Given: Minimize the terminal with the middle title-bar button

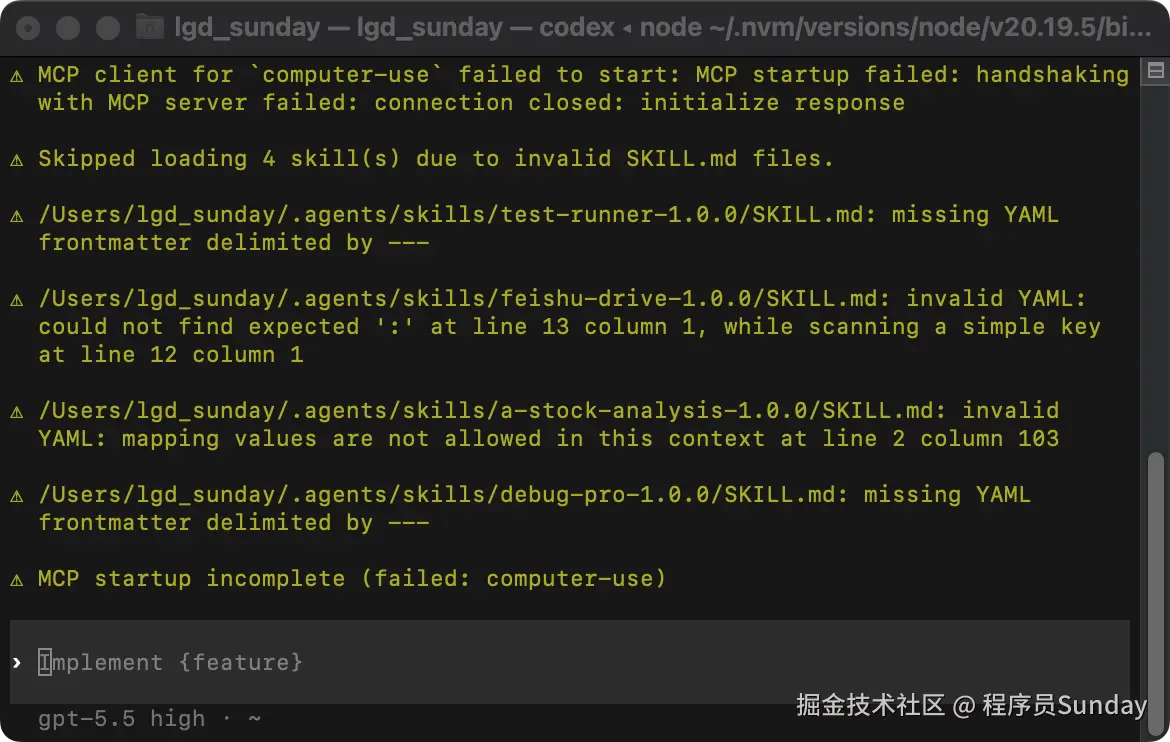Looking at the screenshot, I should (x=68, y=28).
